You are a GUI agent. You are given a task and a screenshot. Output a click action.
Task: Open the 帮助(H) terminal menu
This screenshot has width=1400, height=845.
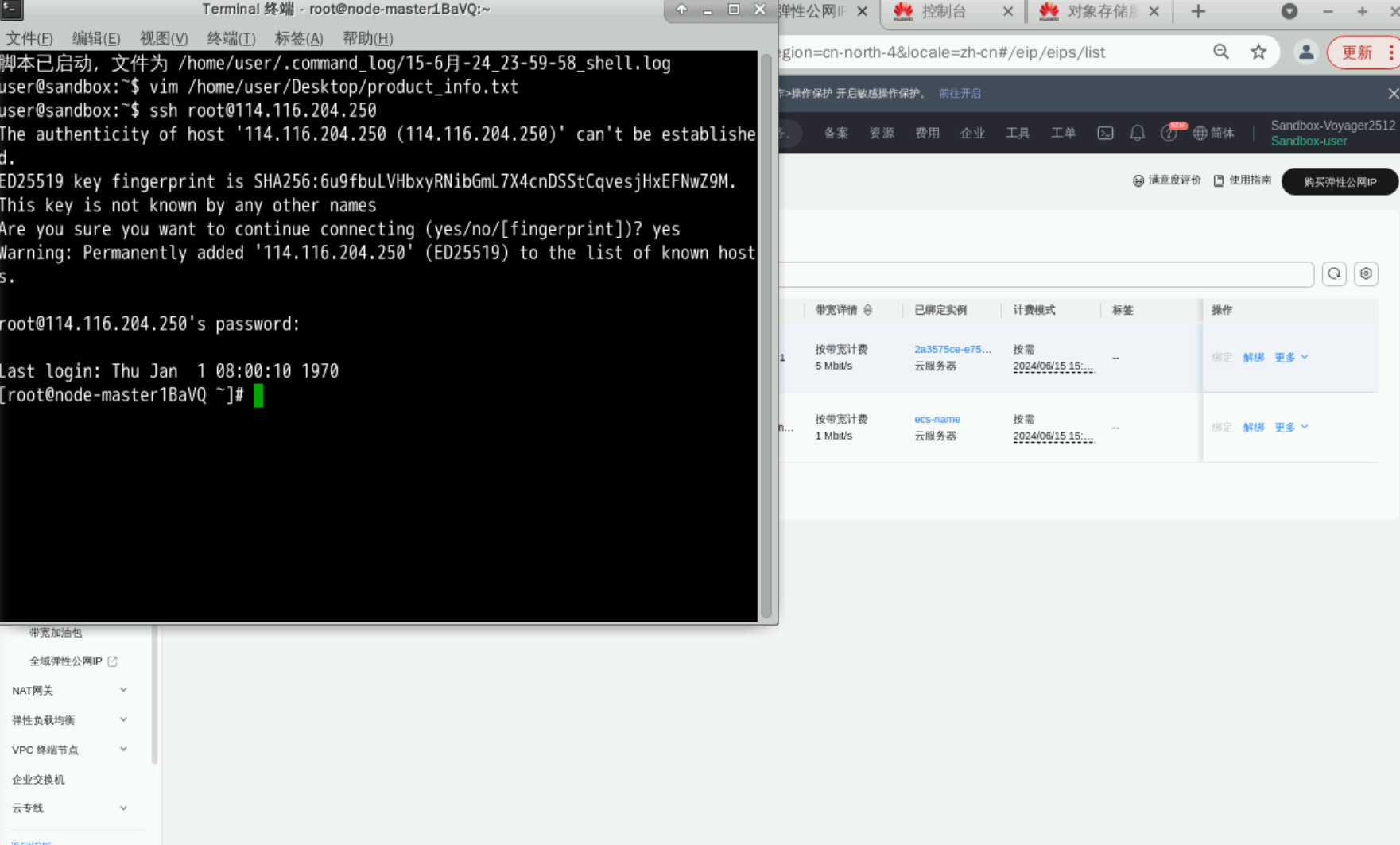point(367,38)
